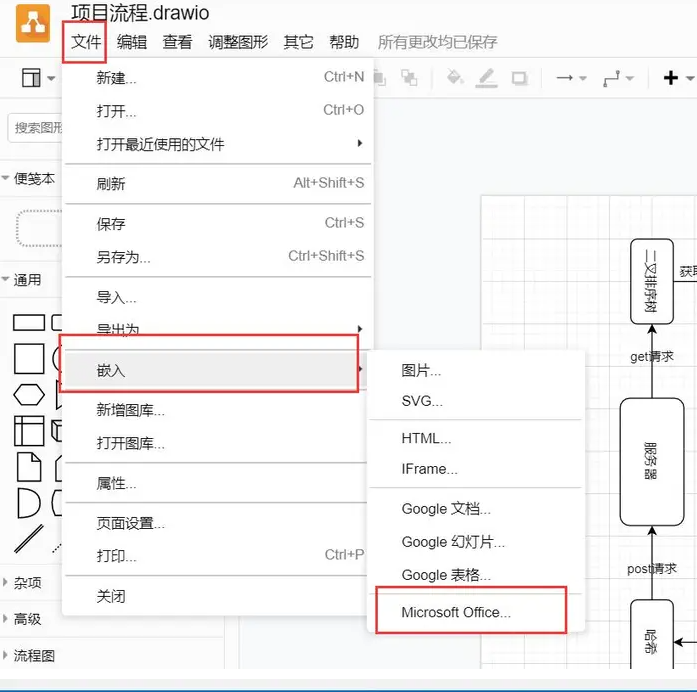The width and height of the screenshot is (697, 692).
Task: Expand the 导出为 submenu
Action: coord(218,330)
